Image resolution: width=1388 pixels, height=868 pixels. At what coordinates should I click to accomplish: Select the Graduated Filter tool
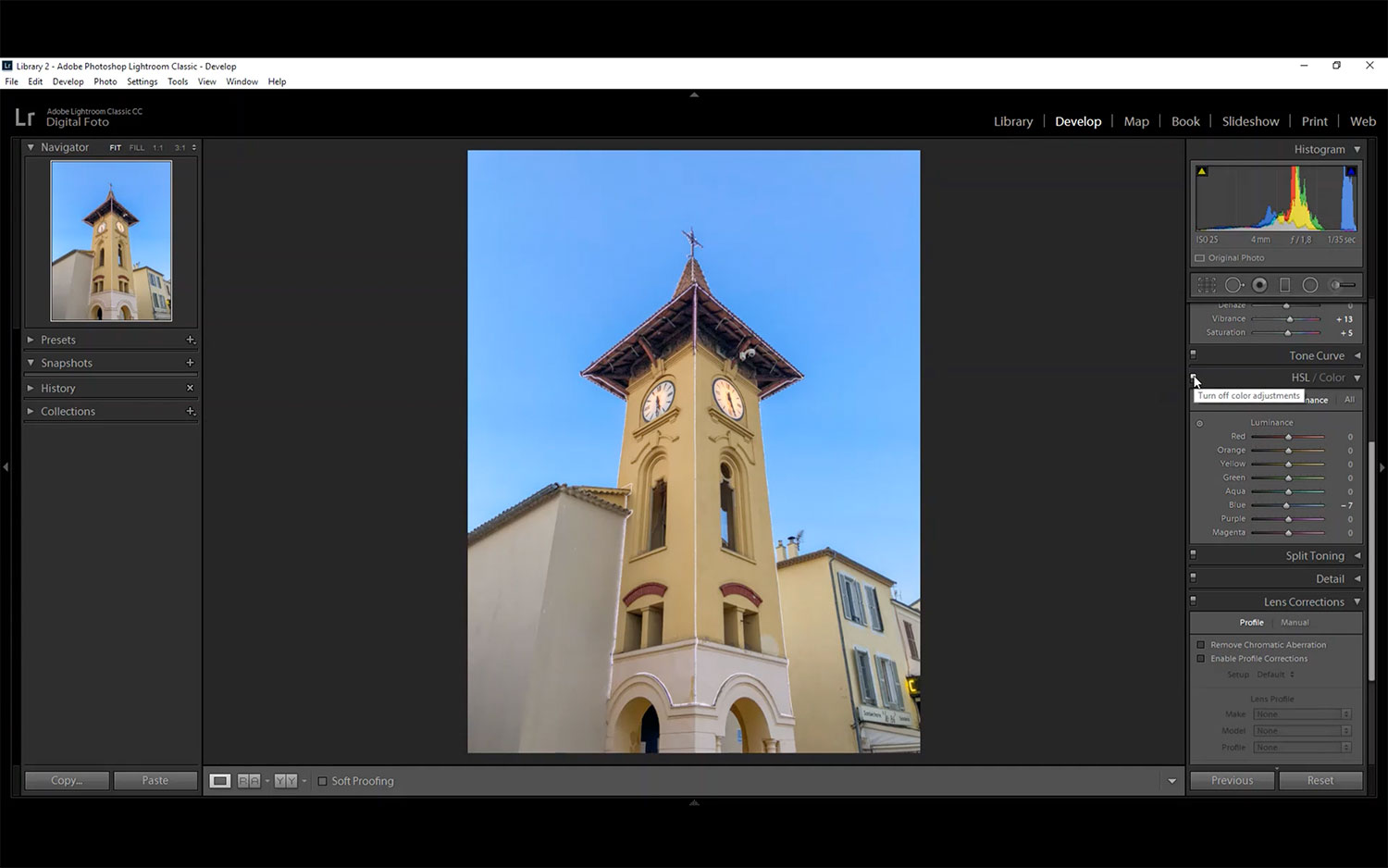pyautogui.click(x=1284, y=285)
